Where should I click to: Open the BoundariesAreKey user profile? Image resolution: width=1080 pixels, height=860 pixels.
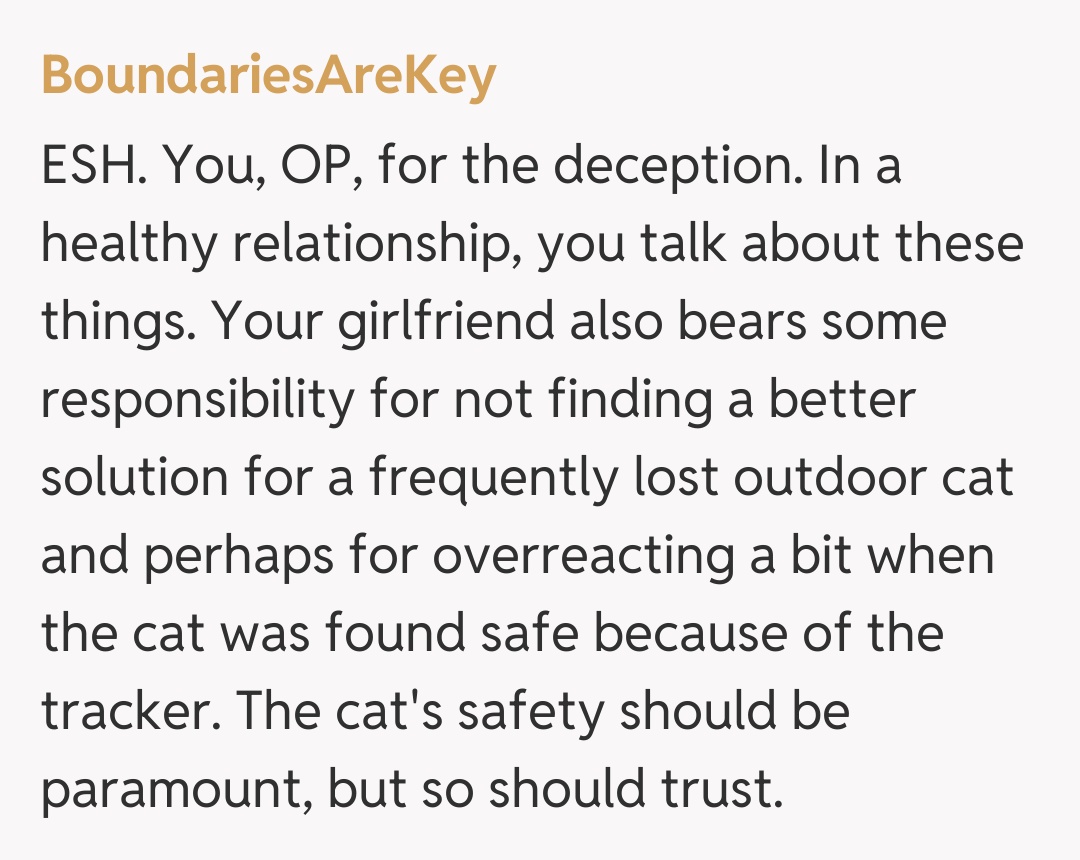tap(268, 75)
